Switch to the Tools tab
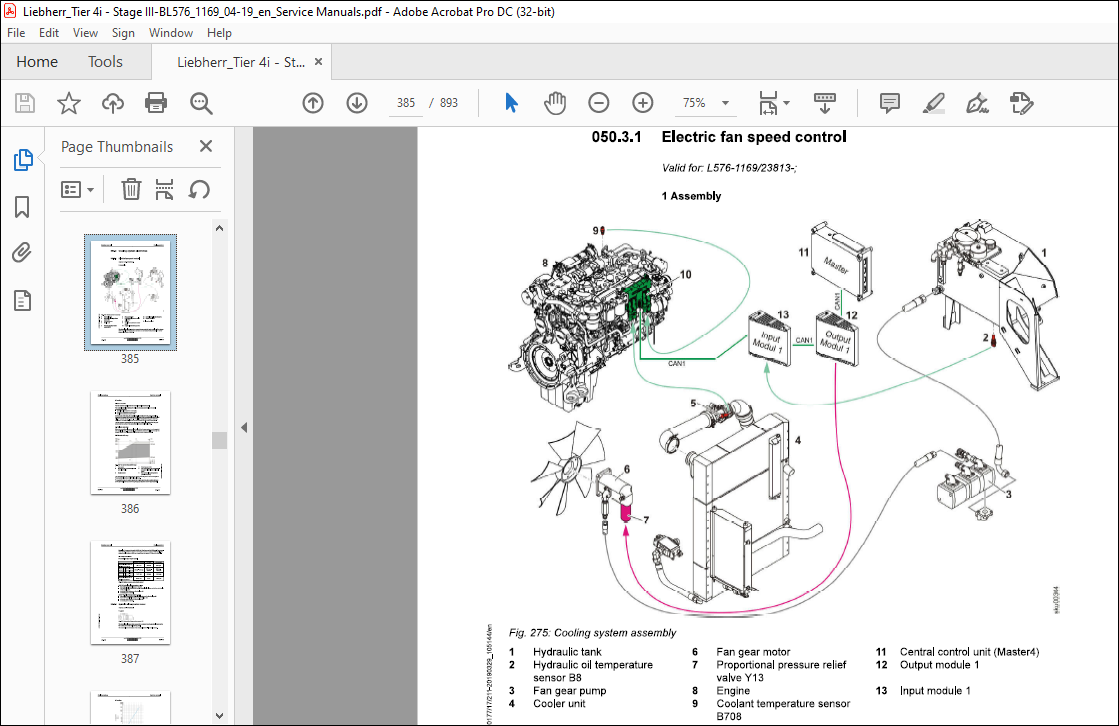The height and width of the screenshot is (726, 1119). (106, 62)
